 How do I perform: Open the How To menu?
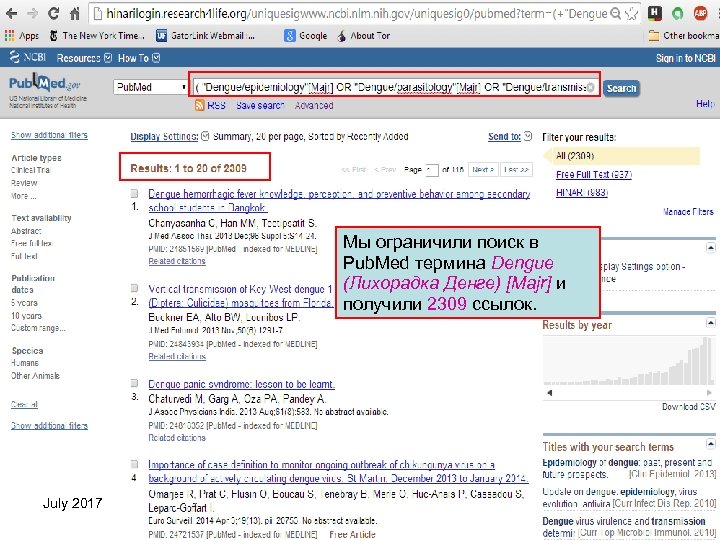(139, 58)
